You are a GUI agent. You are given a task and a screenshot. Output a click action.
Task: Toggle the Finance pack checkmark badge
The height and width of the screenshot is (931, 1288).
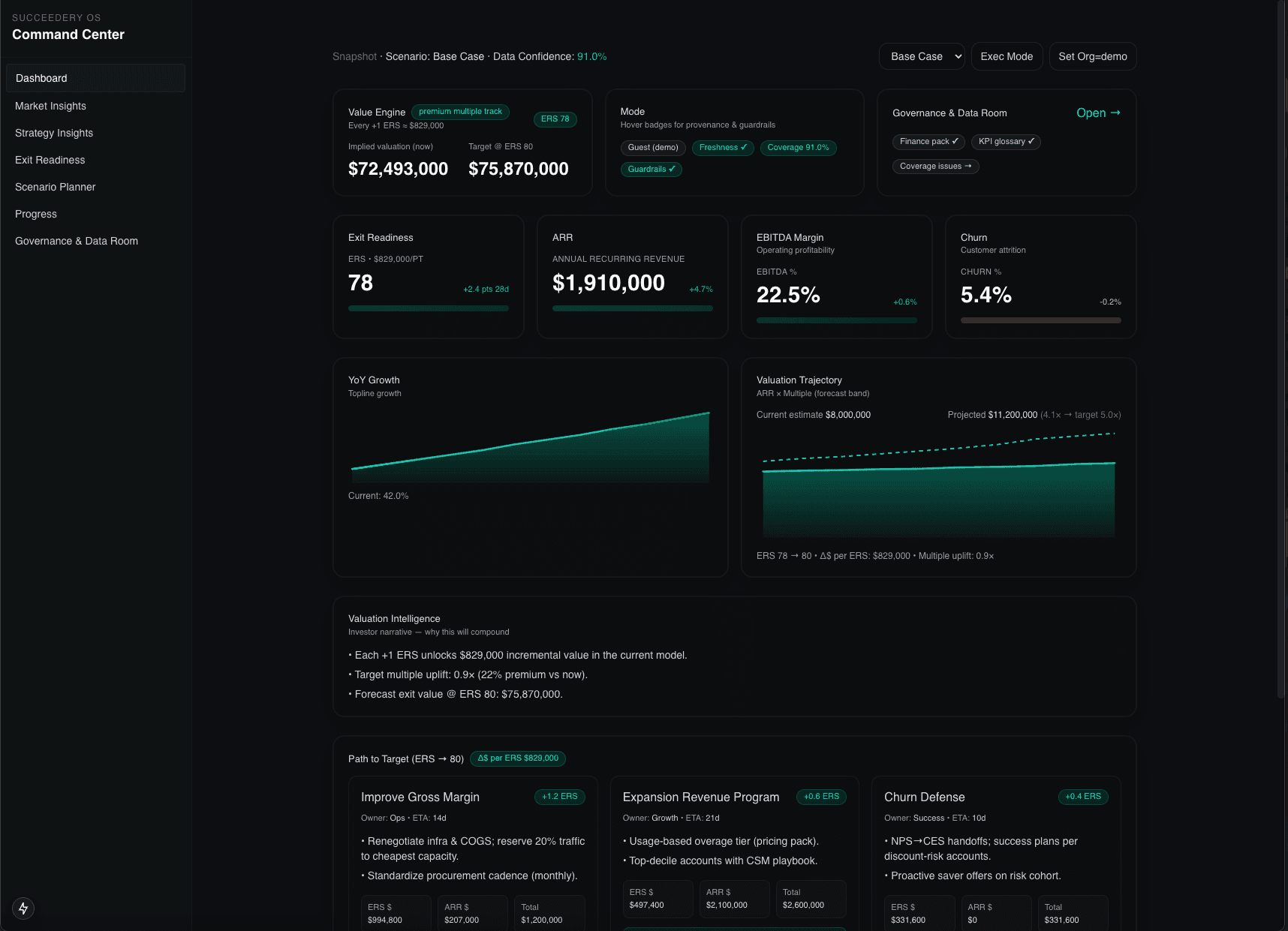coord(928,142)
